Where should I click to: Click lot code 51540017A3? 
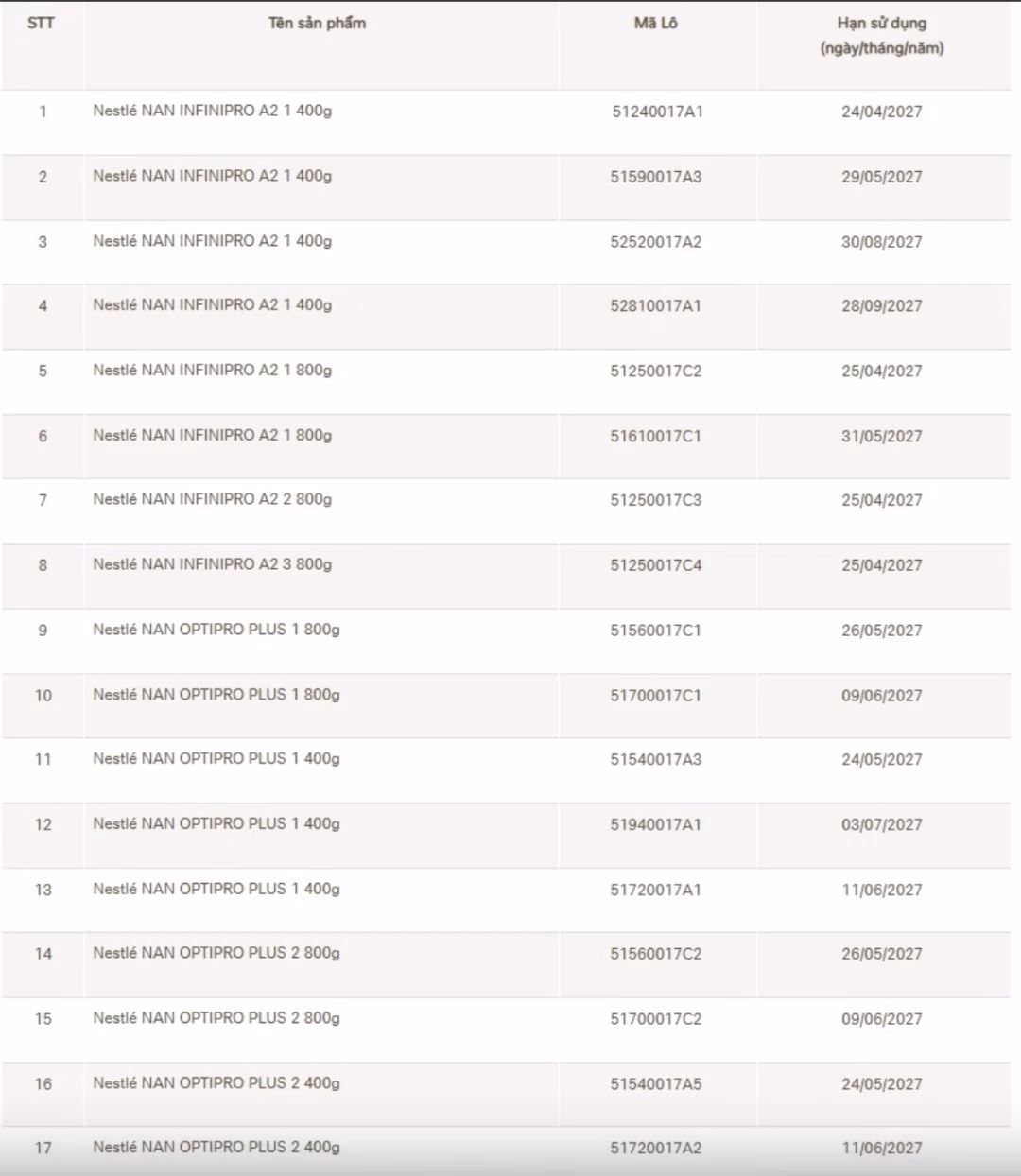656,759
